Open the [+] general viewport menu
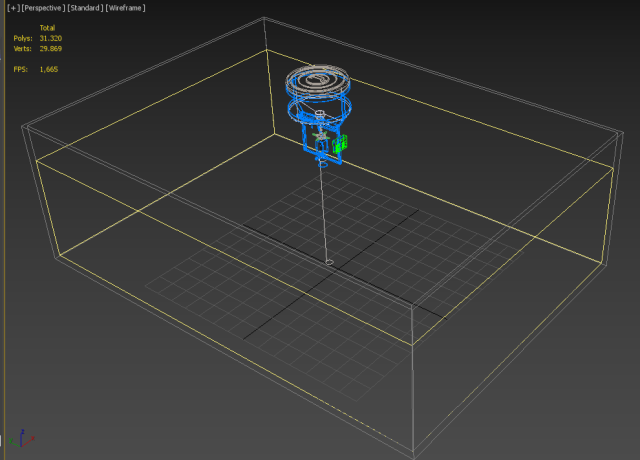The image size is (640, 460). tap(13, 7)
